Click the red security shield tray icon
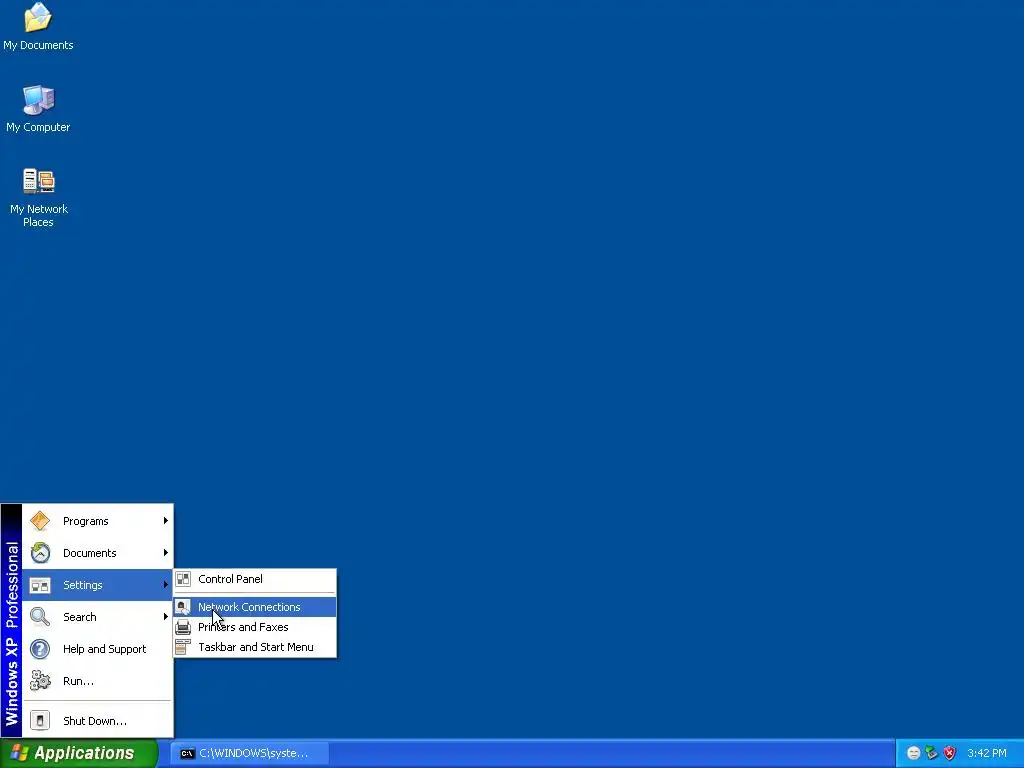The height and width of the screenshot is (768, 1024). (x=950, y=753)
